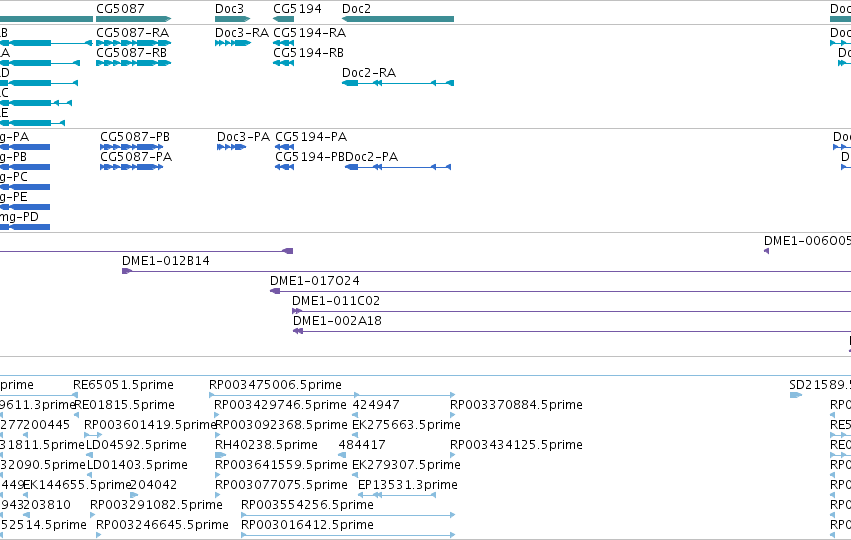Screen dimensions: 851x540
Task: Select protein CG5087-PB glyph
Action: click(x=132, y=147)
